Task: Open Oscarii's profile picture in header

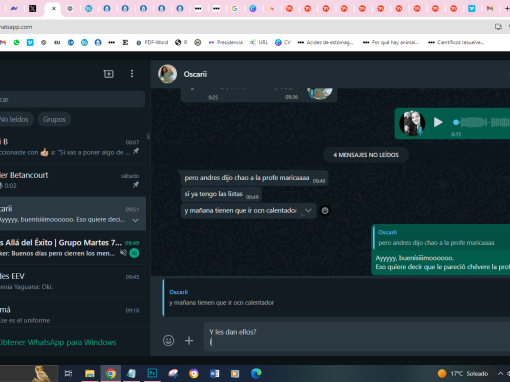Action: click(167, 74)
